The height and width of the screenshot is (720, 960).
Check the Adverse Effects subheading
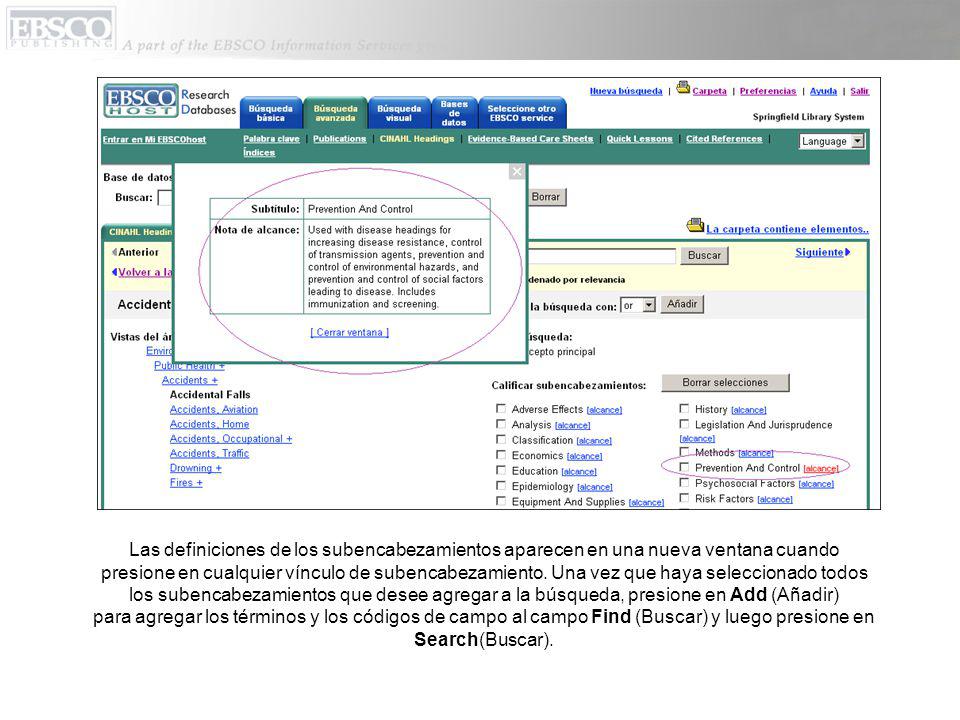point(501,408)
